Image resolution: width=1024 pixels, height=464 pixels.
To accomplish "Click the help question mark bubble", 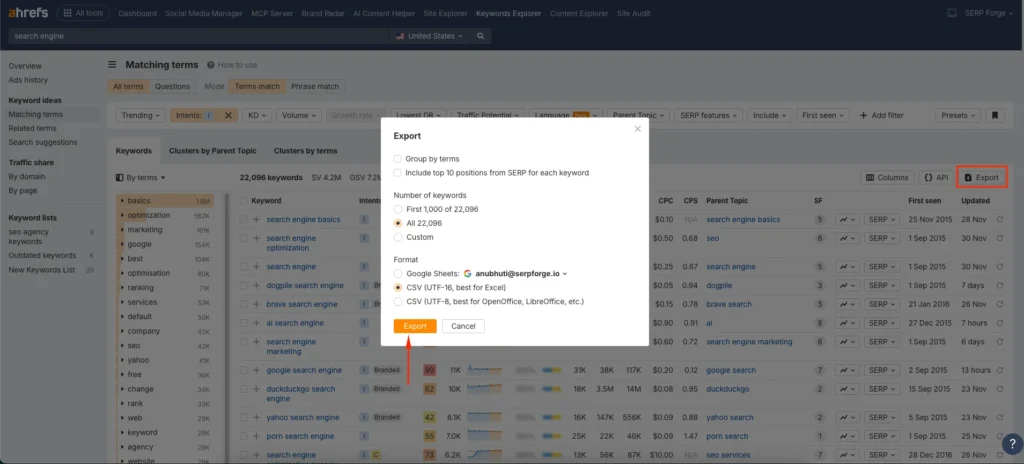I will point(1010,443).
